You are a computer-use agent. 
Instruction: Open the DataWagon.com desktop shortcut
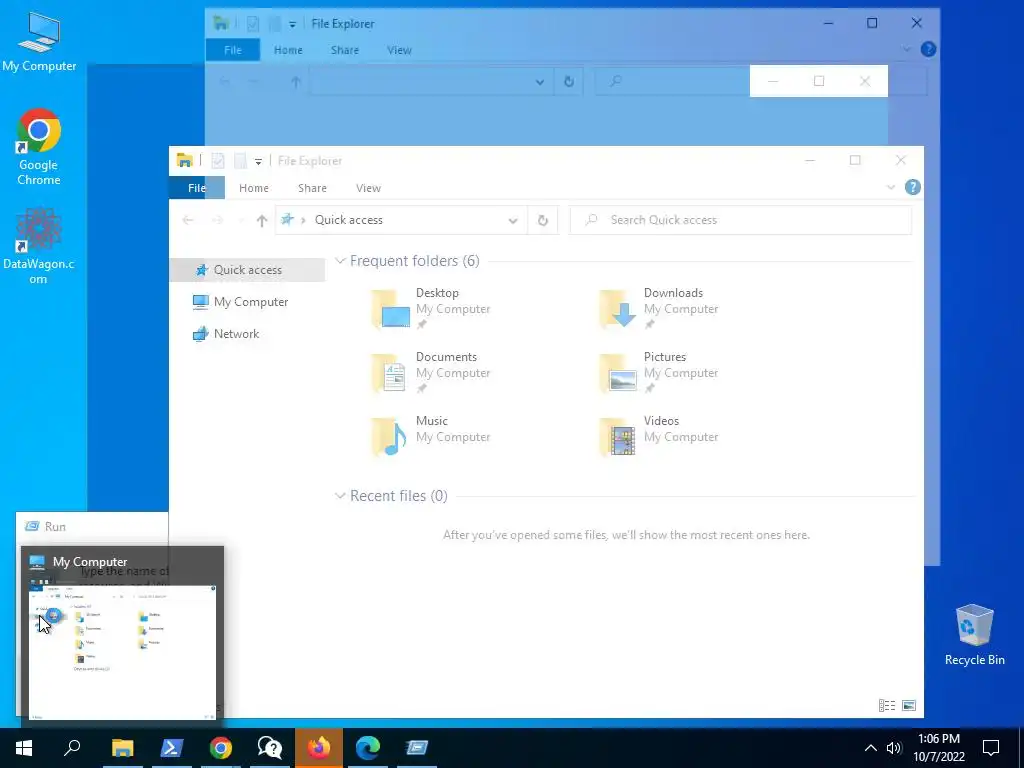click(x=39, y=246)
